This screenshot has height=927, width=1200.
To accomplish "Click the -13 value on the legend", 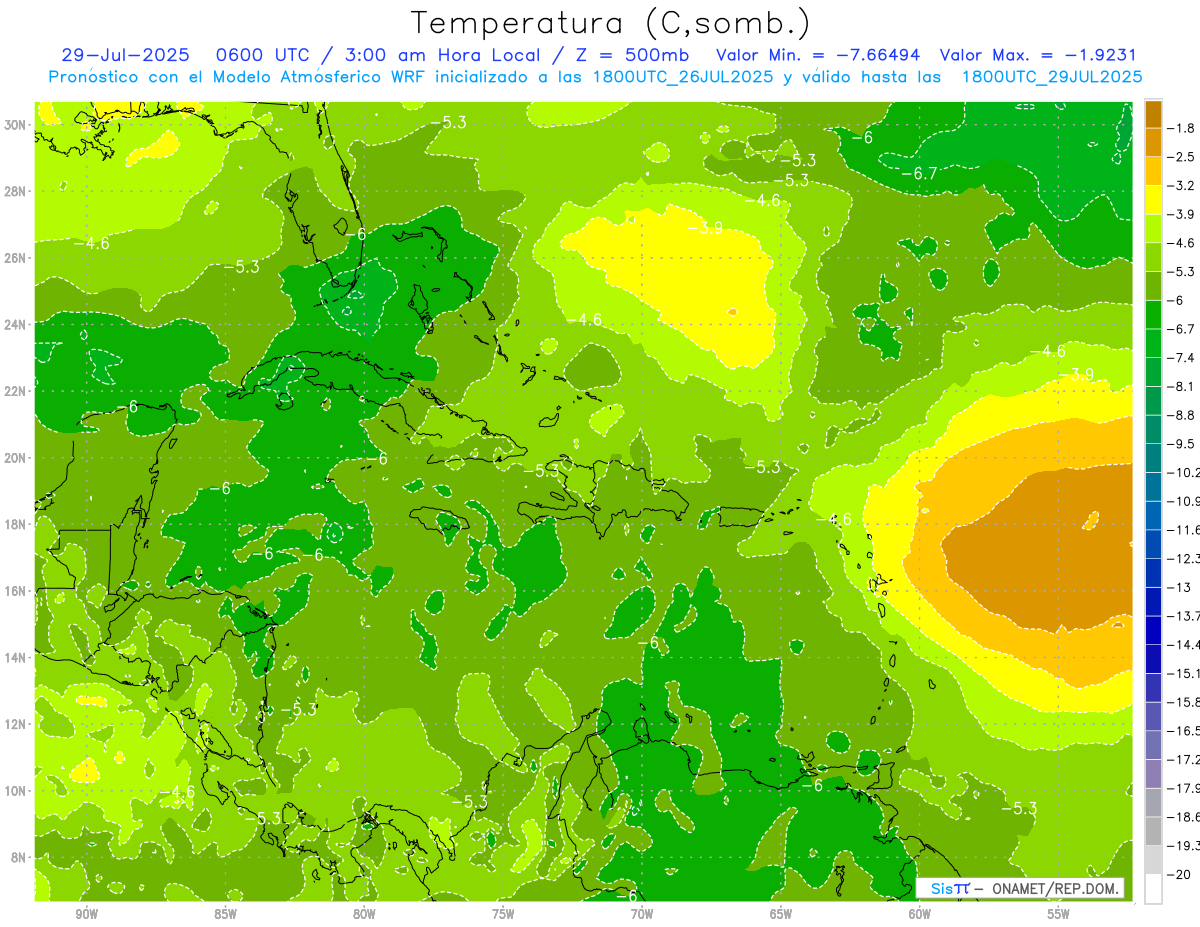I will pyautogui.click(x=1179, y=587).
